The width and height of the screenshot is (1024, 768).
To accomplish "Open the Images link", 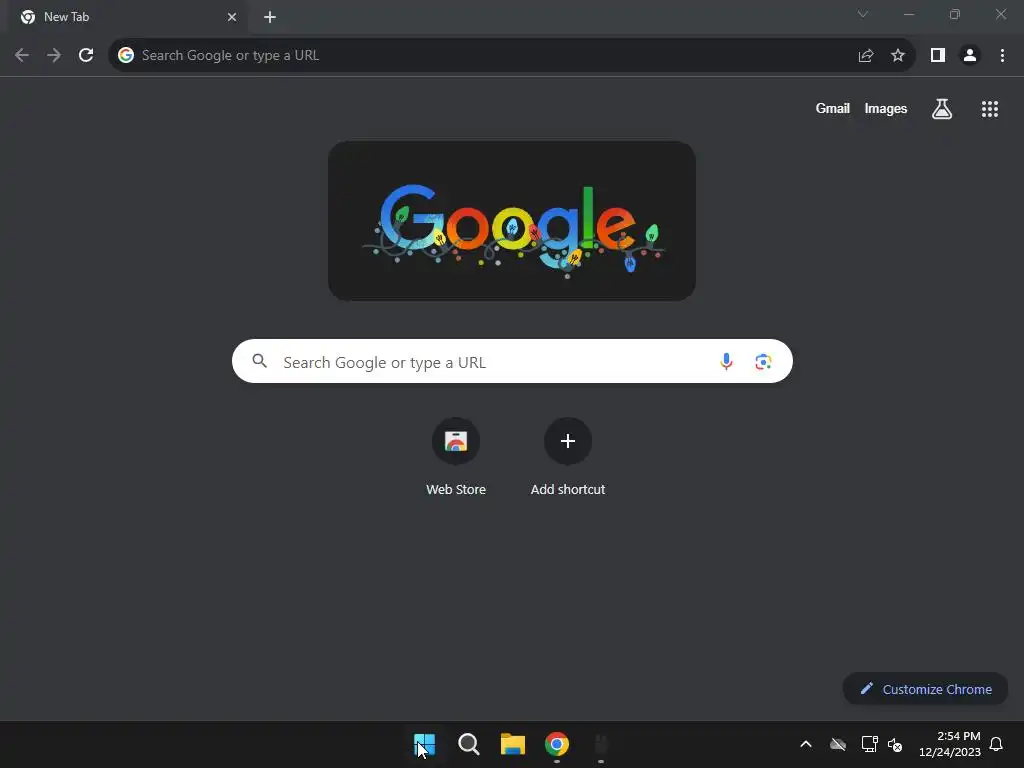I will (x=886, y=108).
